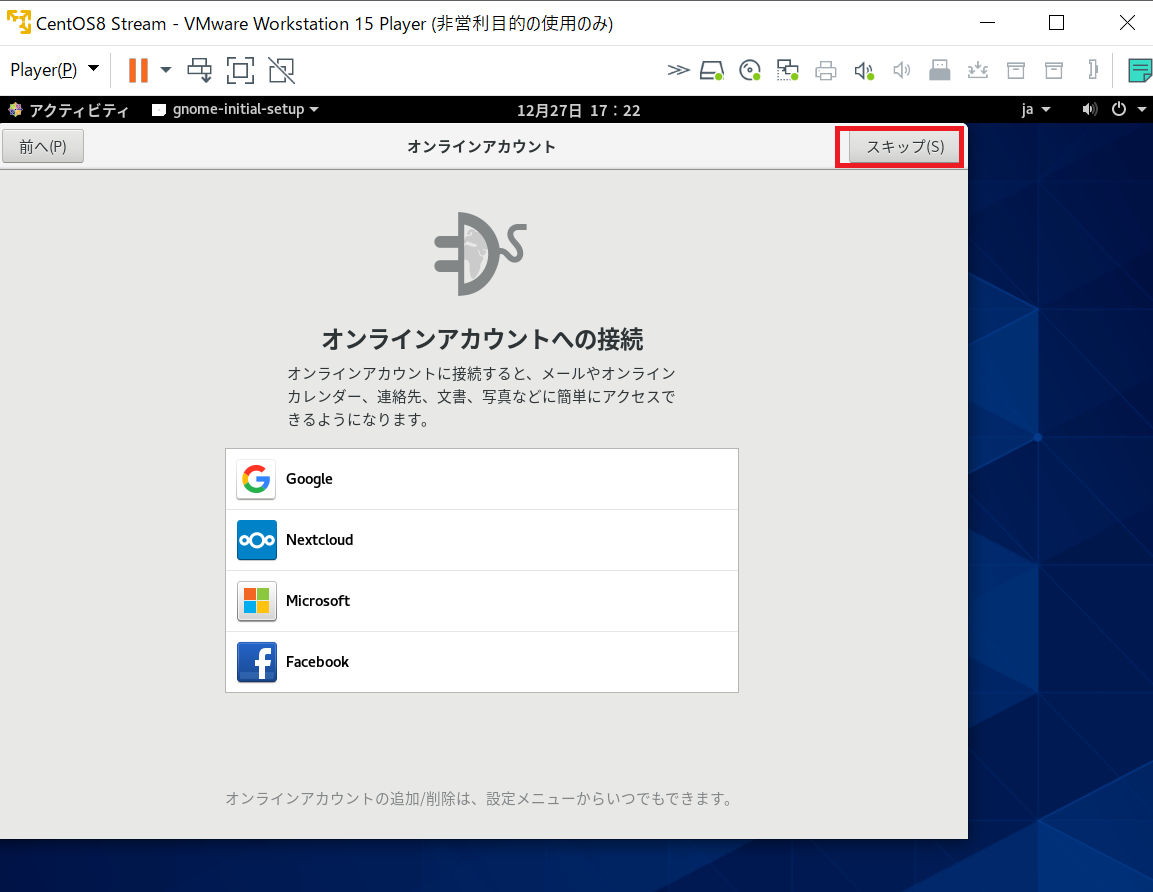
Task: Select the Google account row
Action: [x=482, y=479]
